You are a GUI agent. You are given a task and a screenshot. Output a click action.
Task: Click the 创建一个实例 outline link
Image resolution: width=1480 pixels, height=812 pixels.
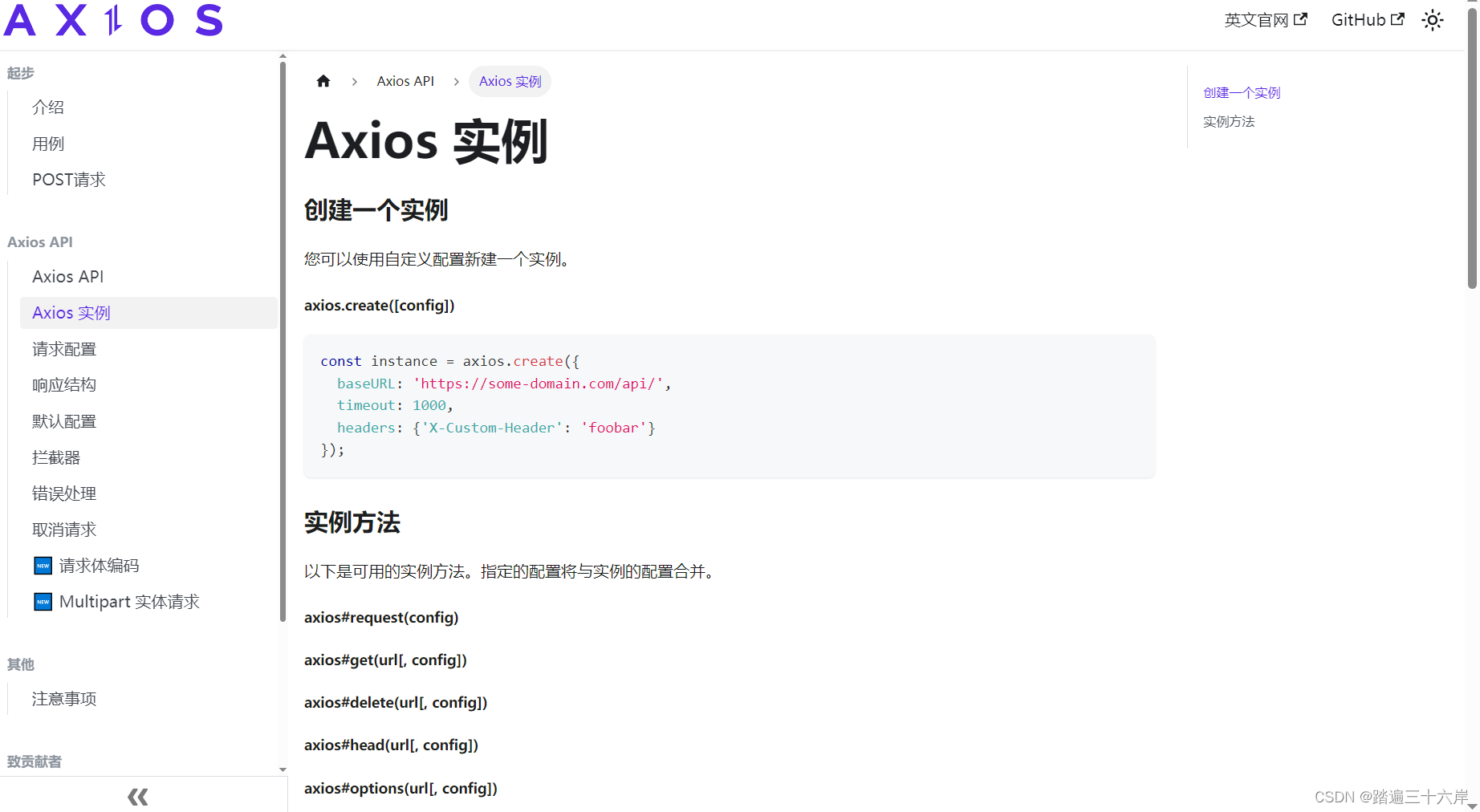click(x=1241, y=92)
